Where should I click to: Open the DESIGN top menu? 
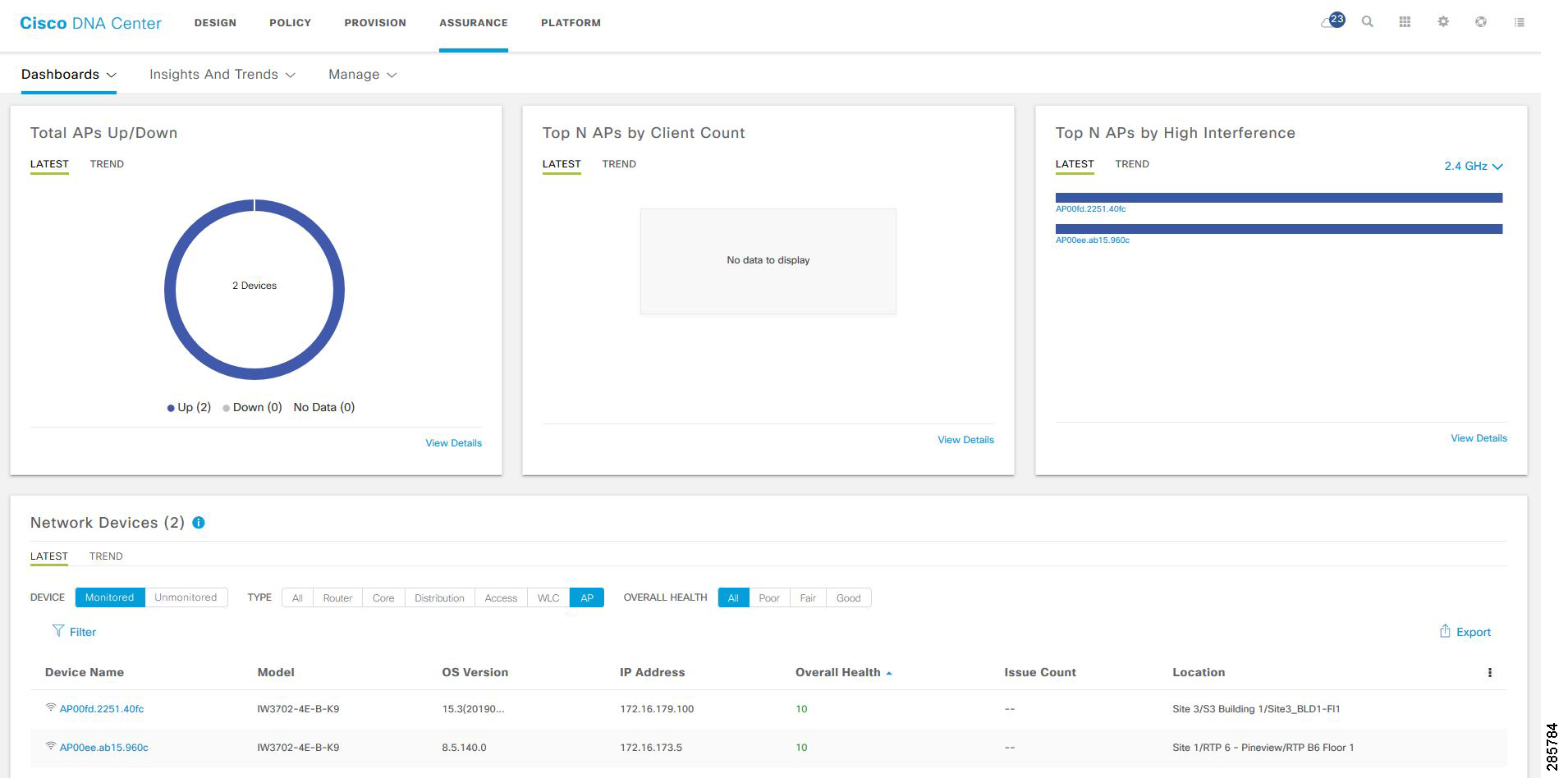tap(215, 23)
